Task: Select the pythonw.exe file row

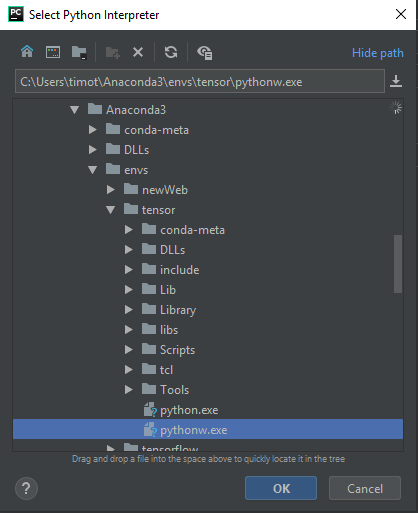Action: (x=208, y=429)
